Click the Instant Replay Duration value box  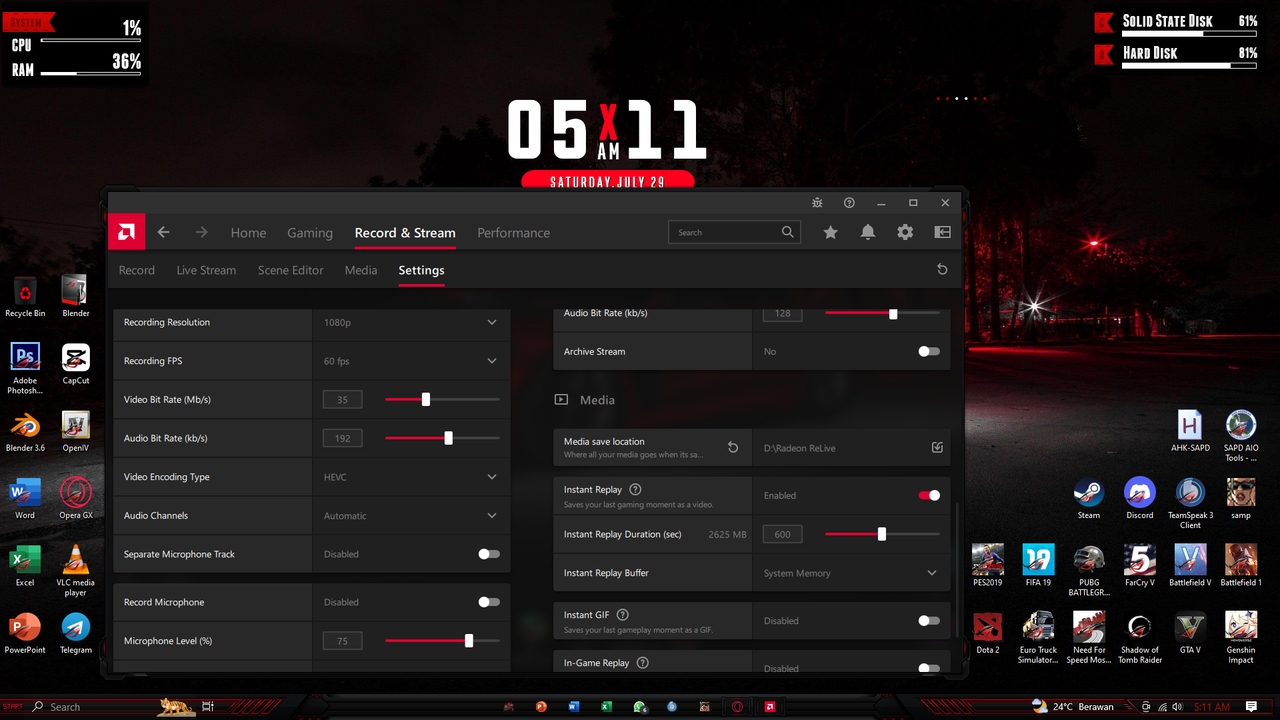782,534
